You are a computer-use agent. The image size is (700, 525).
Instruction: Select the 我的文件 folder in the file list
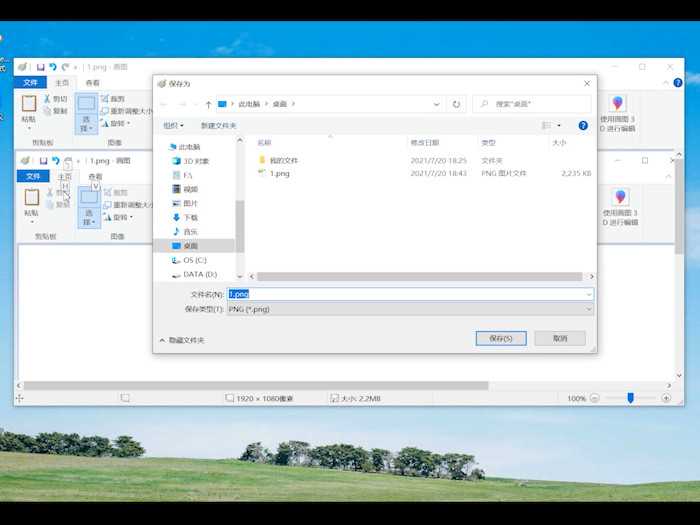pyautogui.click(x=284, y=160)
